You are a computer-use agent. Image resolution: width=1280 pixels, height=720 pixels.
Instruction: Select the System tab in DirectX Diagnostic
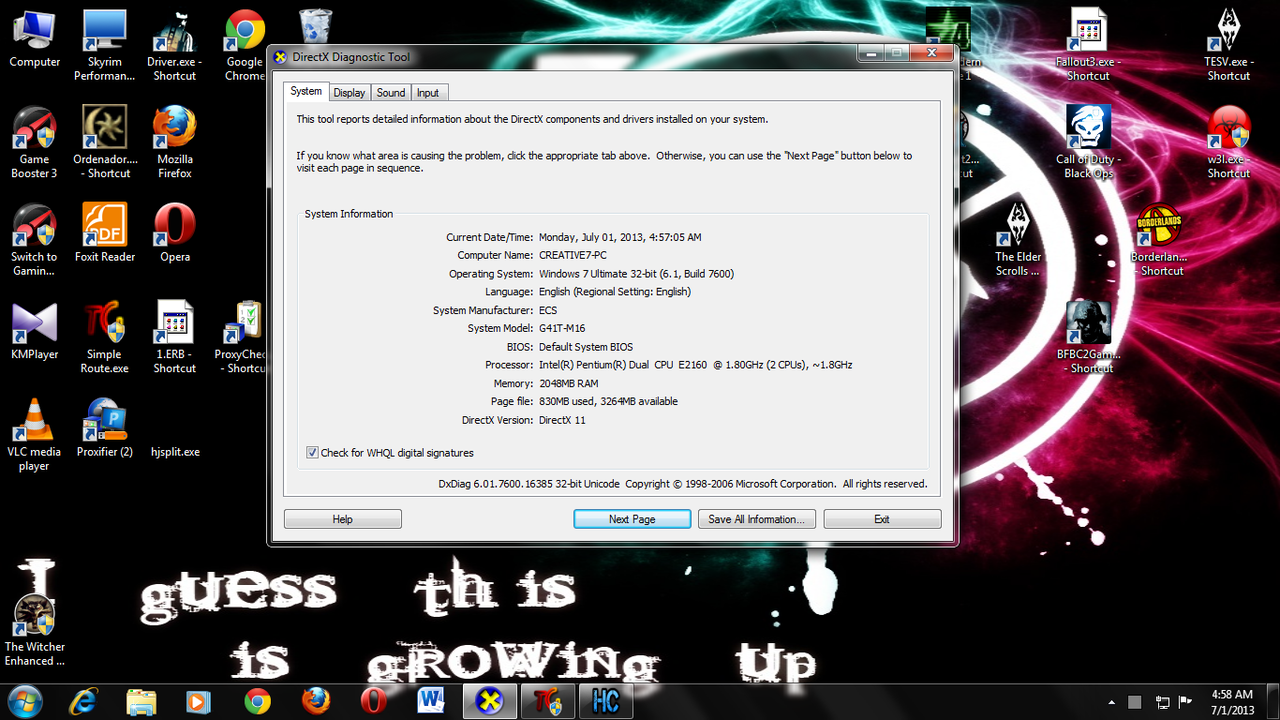[x=306, y=92]
